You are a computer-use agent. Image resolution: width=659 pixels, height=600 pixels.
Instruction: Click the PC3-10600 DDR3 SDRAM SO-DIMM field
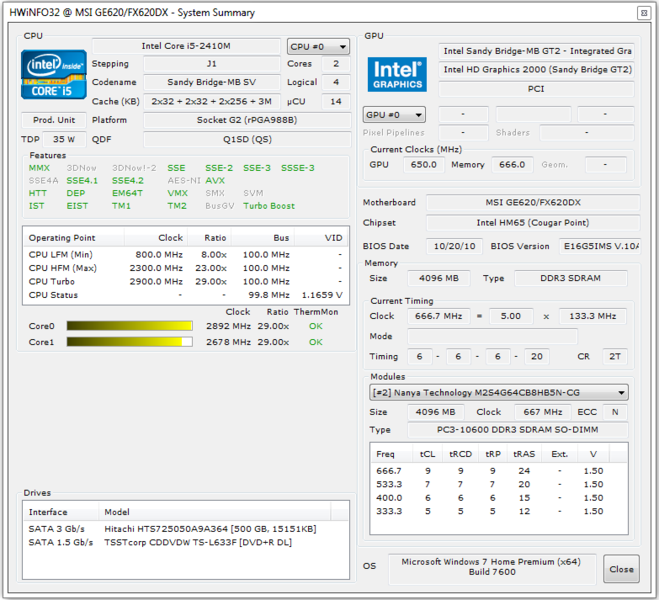tap(518, 430)
